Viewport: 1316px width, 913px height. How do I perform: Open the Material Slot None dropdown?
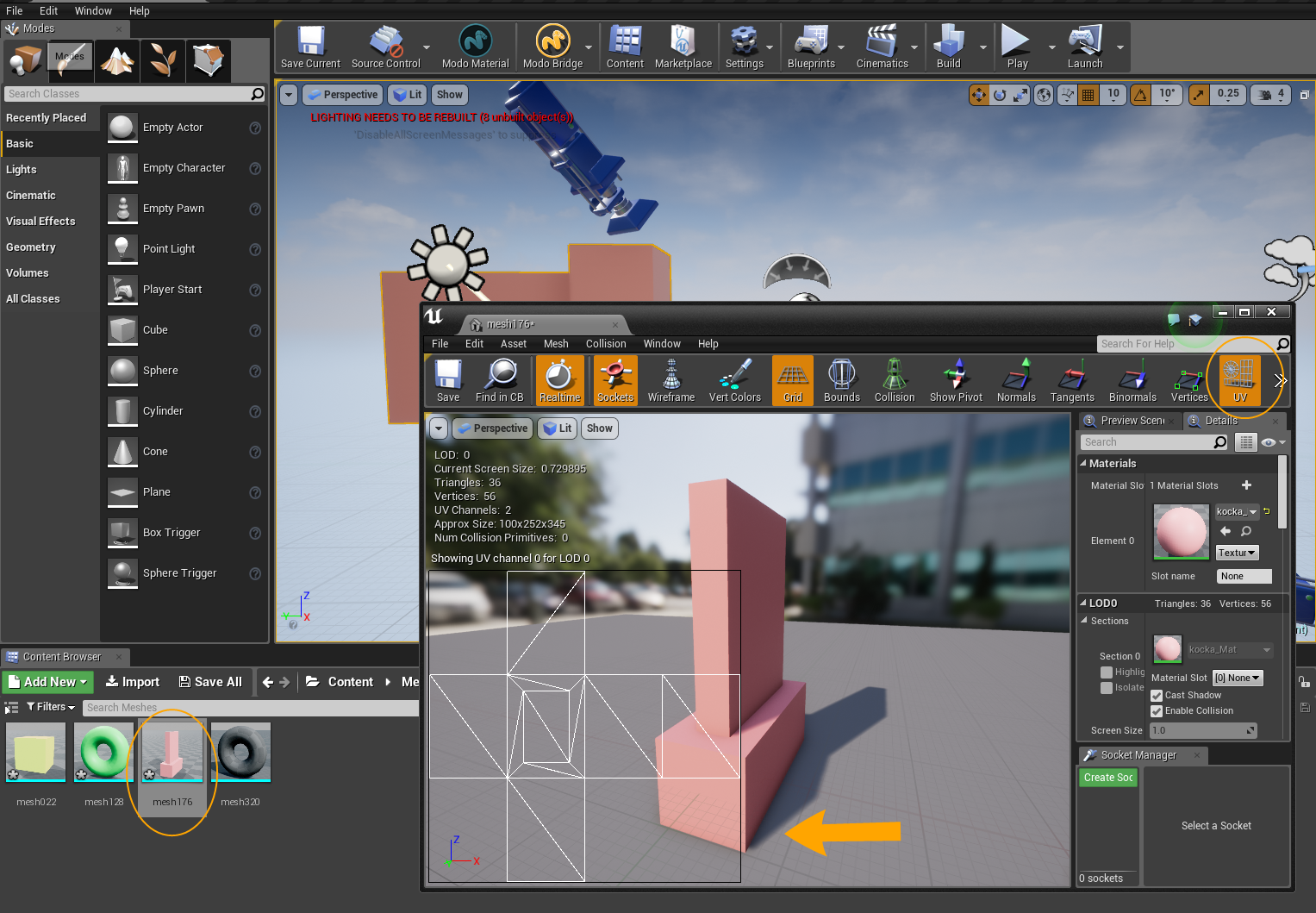[x=1238, y=678]
